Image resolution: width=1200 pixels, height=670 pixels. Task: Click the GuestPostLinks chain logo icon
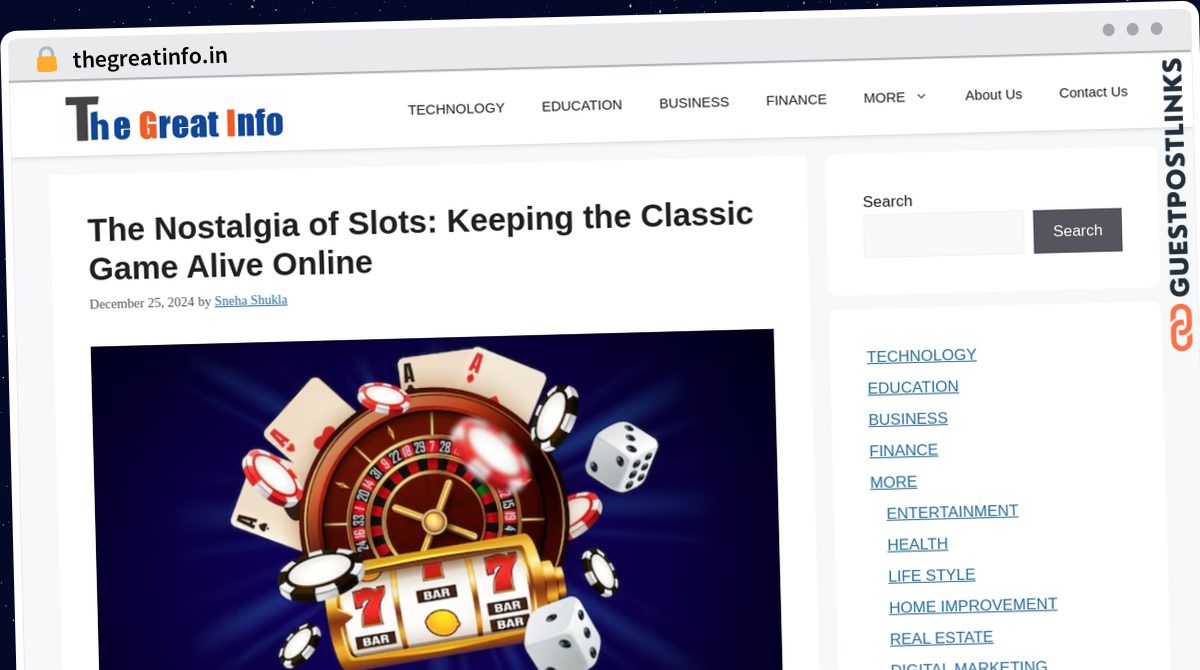[x=1181, y=328]
